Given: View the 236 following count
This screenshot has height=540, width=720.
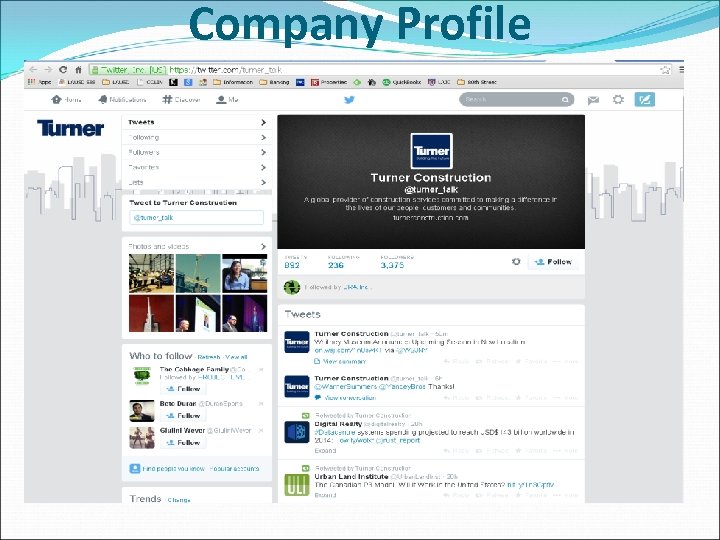Looking at the screenshot, I should 343,262.
